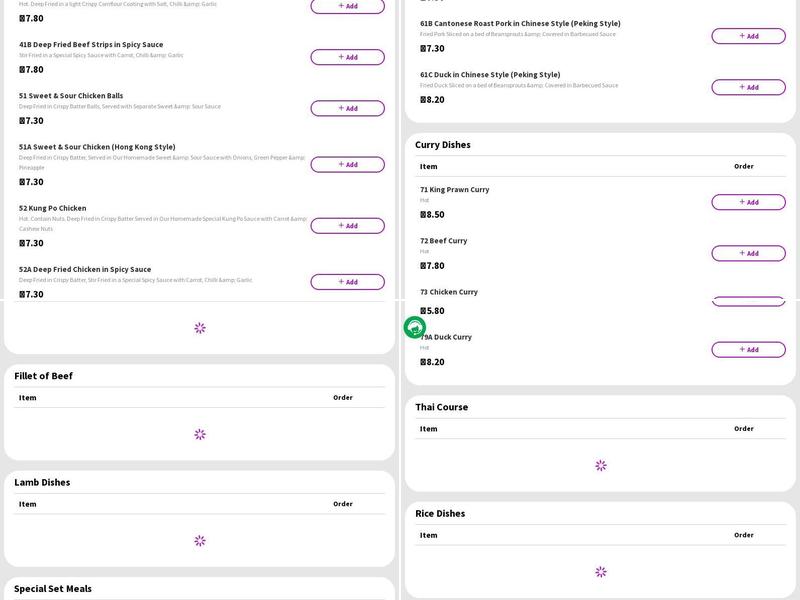Add 52A Deep Fried Chicken in Spicy Sauce
Viewport: 800px width, 600px height.
347,282
